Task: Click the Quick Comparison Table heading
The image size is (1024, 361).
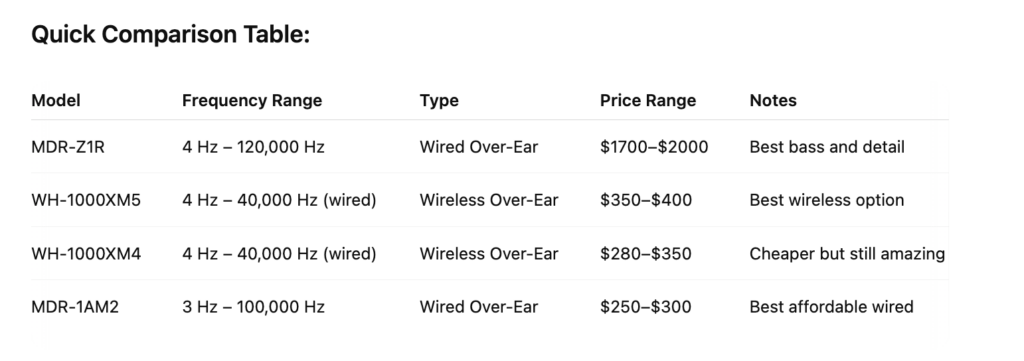Action: pos(170,35)
